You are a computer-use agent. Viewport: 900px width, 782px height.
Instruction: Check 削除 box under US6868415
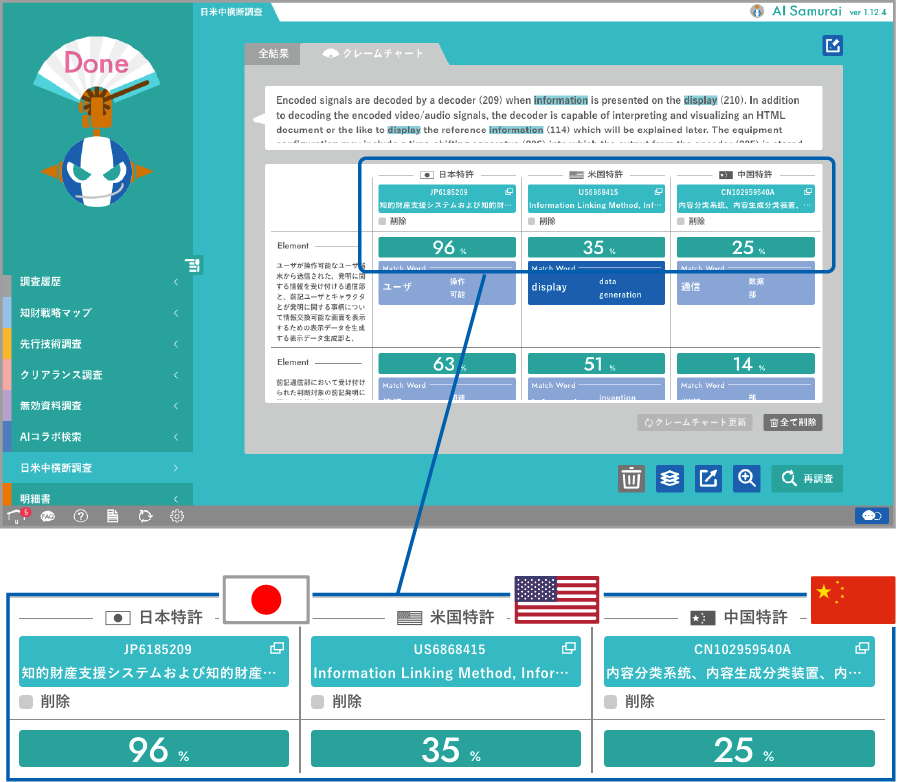pyautogui.click(x=532, y=221)
